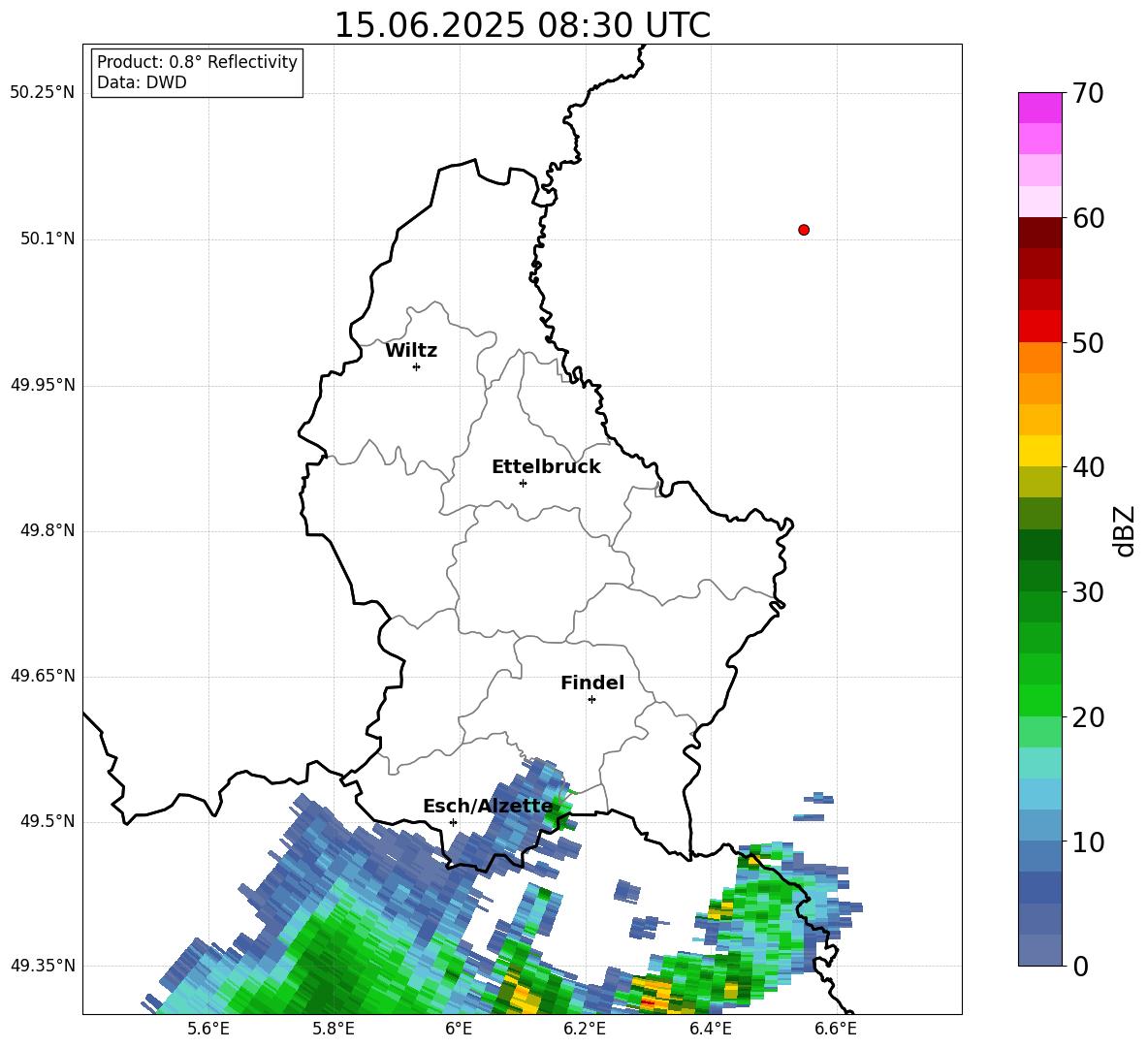Viewport: 1148px width, 1048px height.
Task: Click the Data: DWD text
Action: pyautogui.click(x=142, y=82)
